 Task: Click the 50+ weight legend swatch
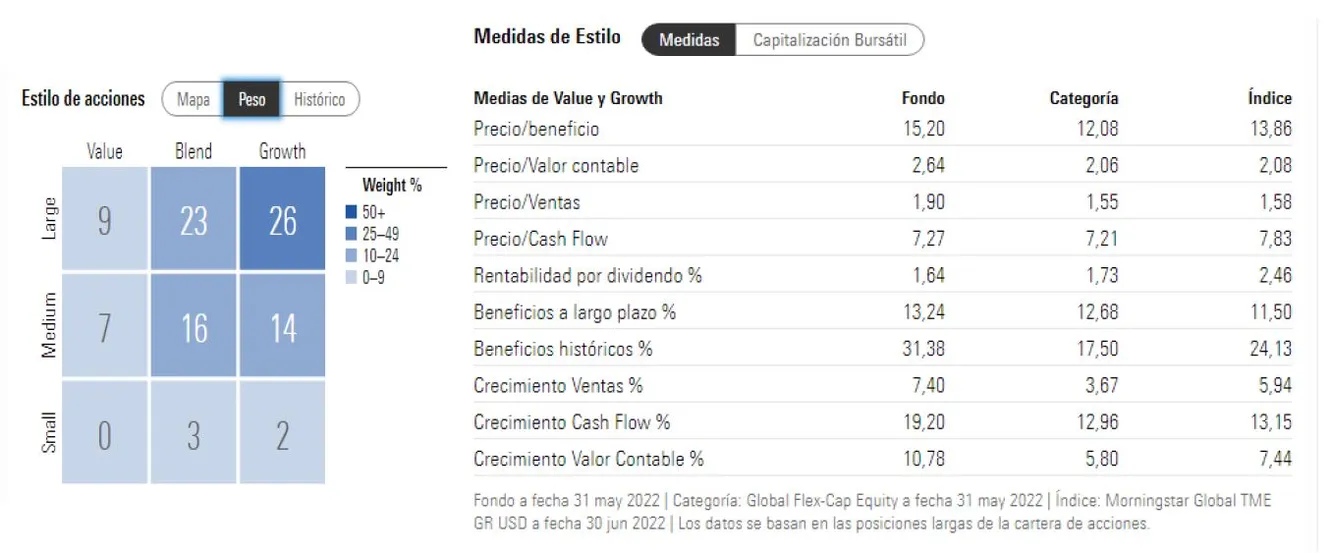point(351,213)
